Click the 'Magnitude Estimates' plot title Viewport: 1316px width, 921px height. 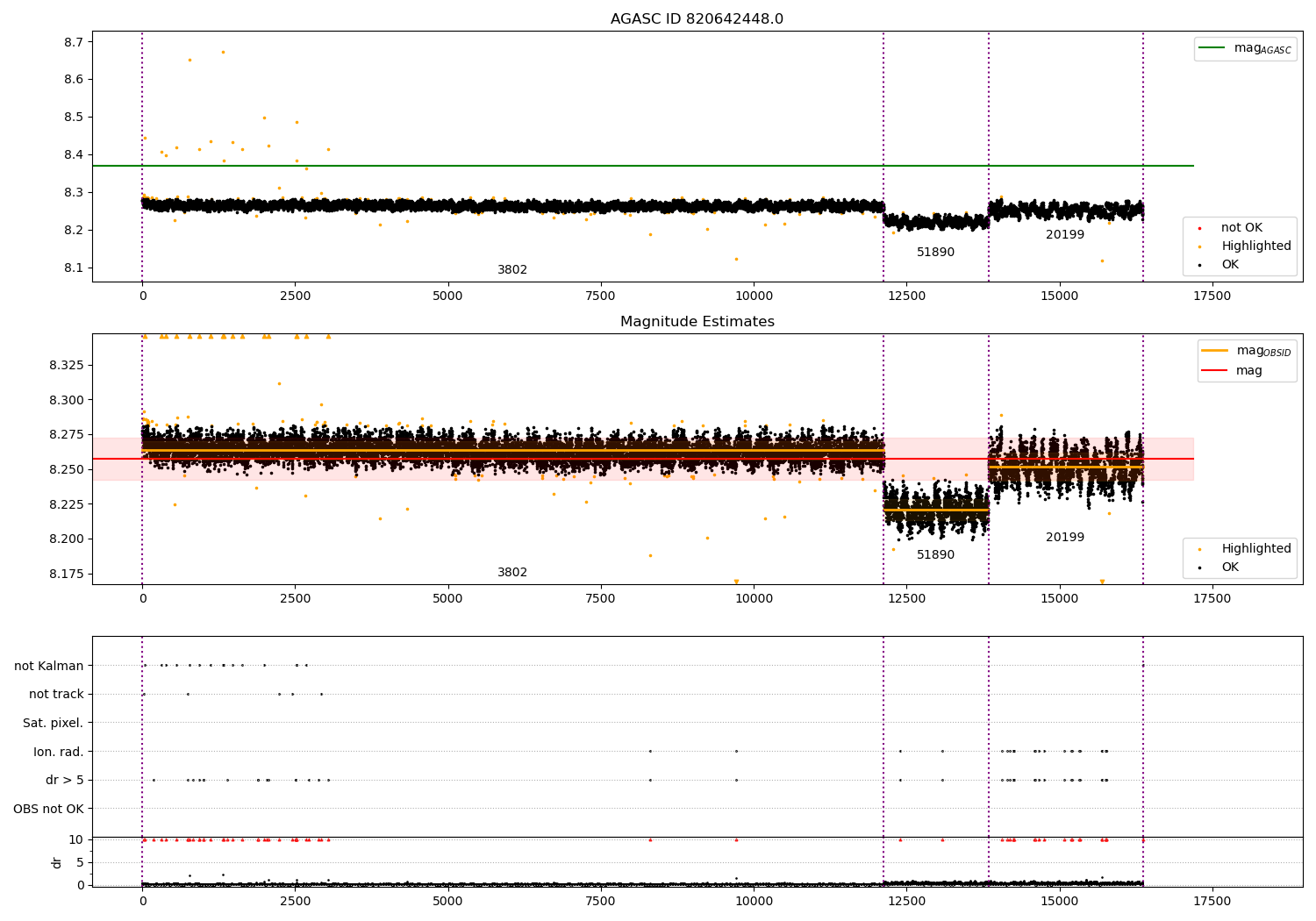point(697,322)
